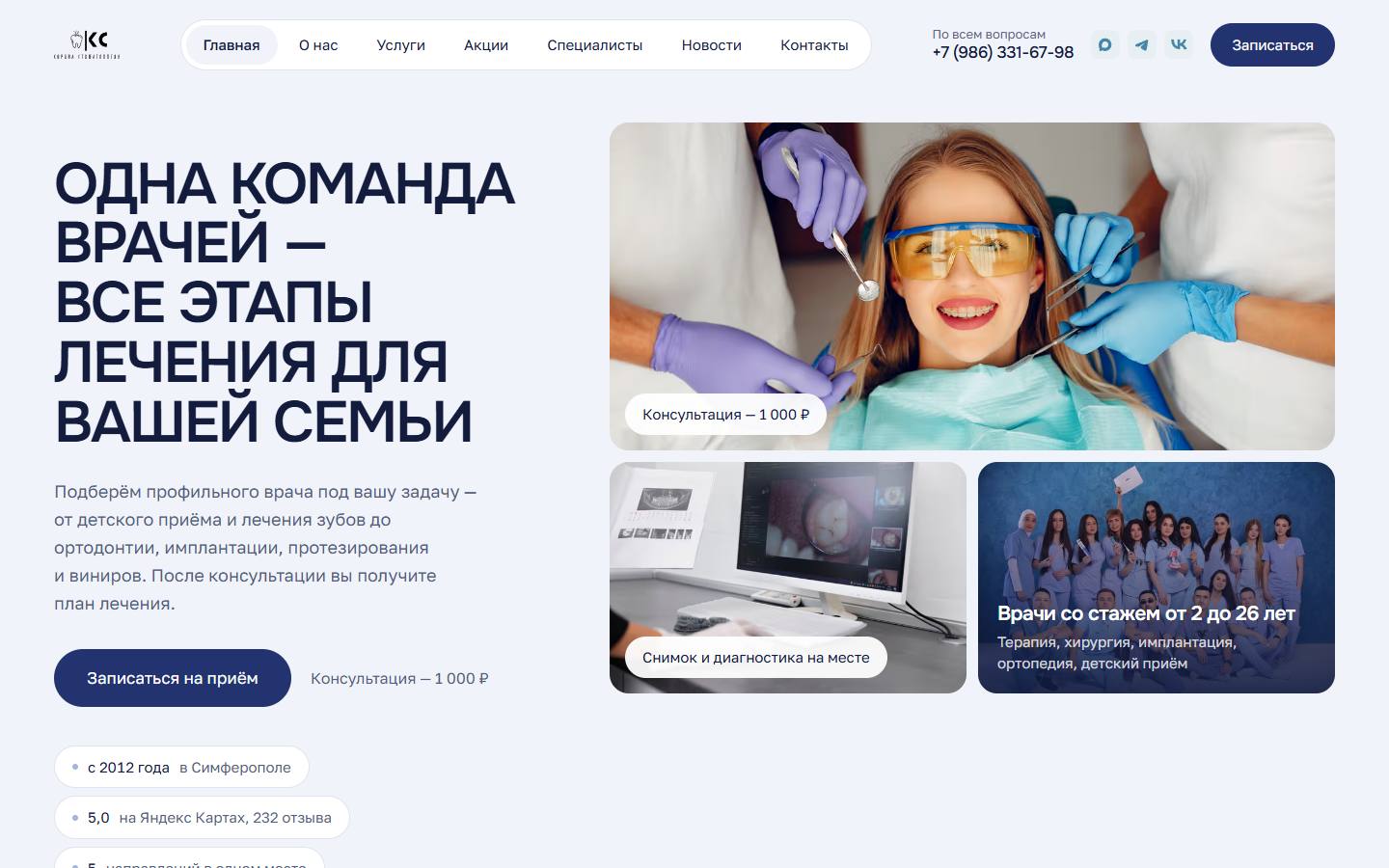Open the Новости menu item
The image size is (1389, 868).
pyautogui.click(x=712, y=45)
